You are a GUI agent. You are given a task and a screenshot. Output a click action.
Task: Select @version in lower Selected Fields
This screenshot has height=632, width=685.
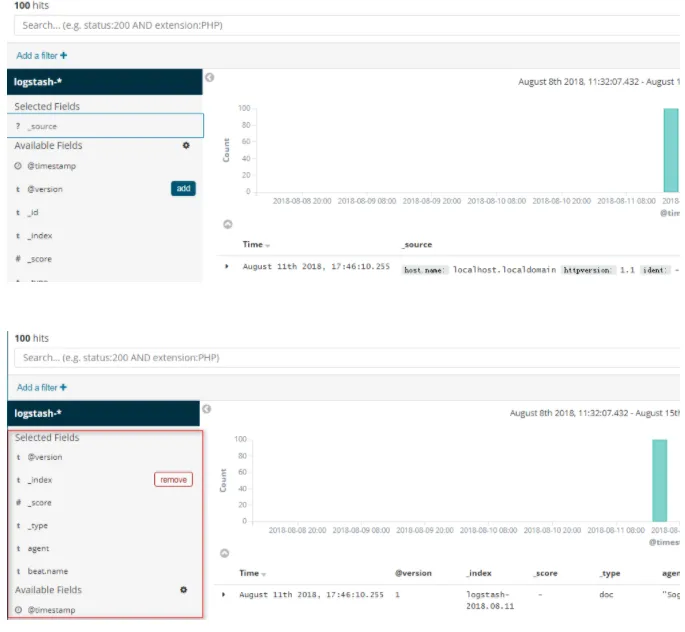(x=45, y=457)
